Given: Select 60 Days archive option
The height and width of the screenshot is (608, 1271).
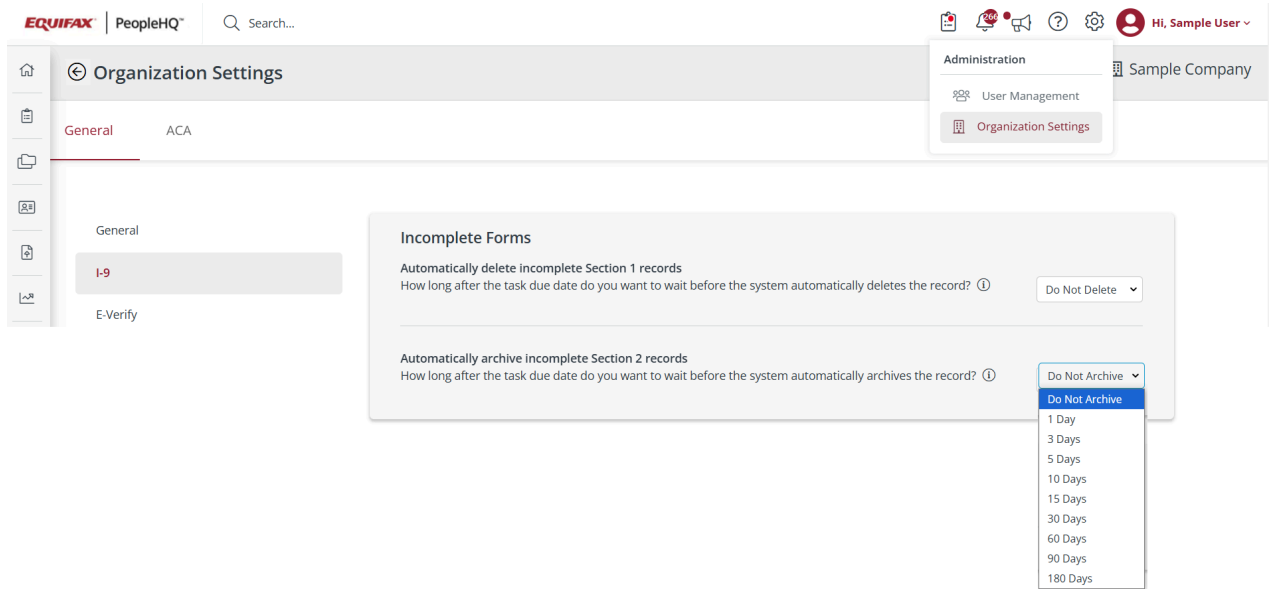Looking at the screenshot, I should point(1091,539).
